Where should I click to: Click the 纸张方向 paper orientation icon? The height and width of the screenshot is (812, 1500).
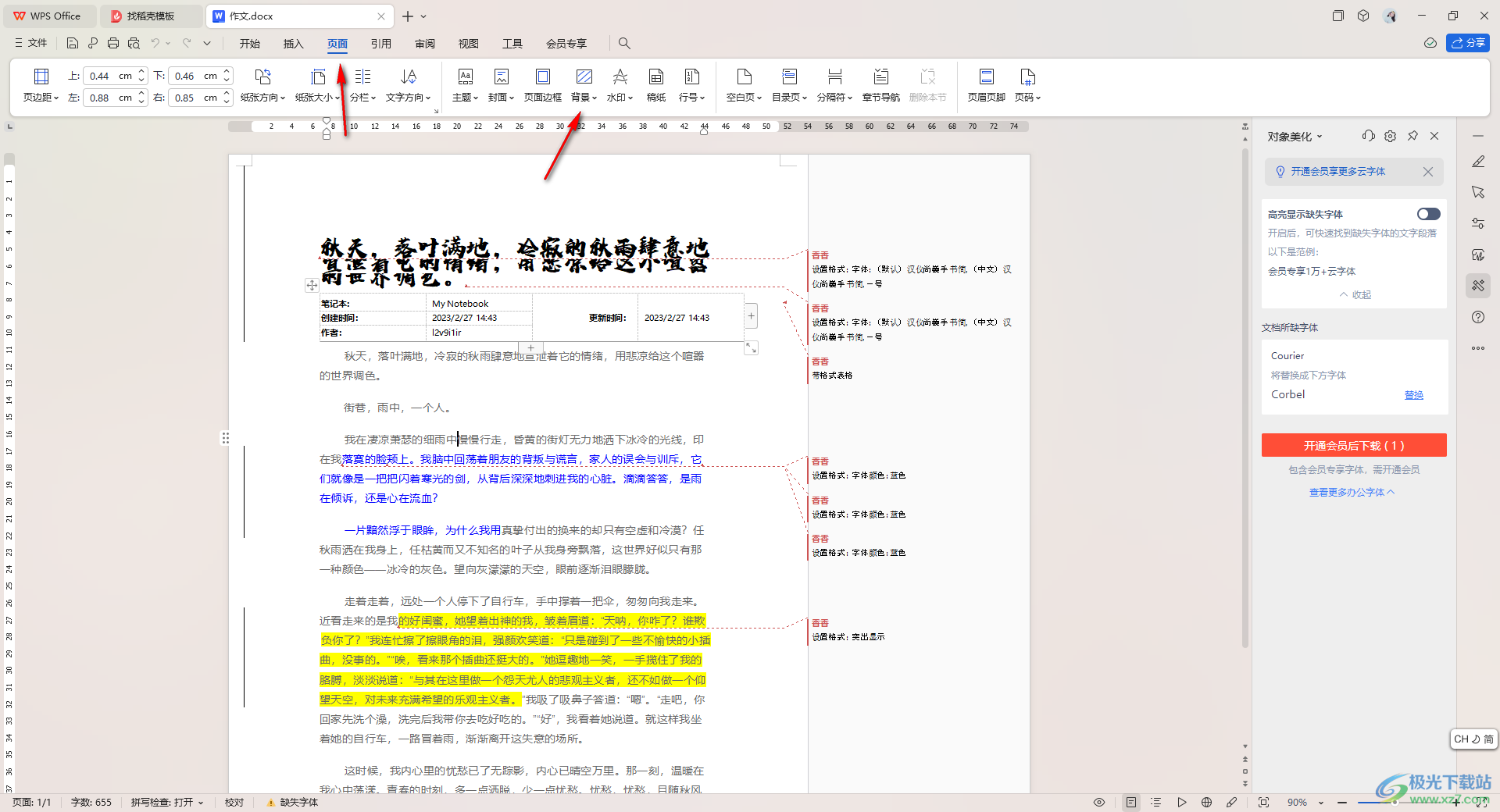pyautogui.click(x=262, y=77)
